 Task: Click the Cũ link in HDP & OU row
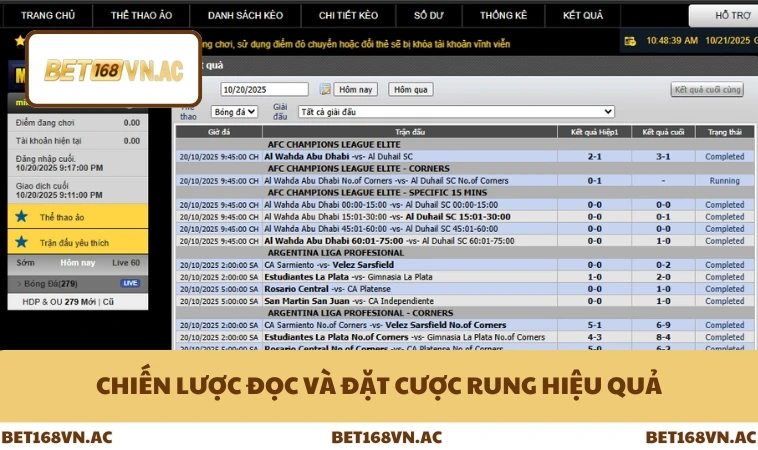(109, 301)
